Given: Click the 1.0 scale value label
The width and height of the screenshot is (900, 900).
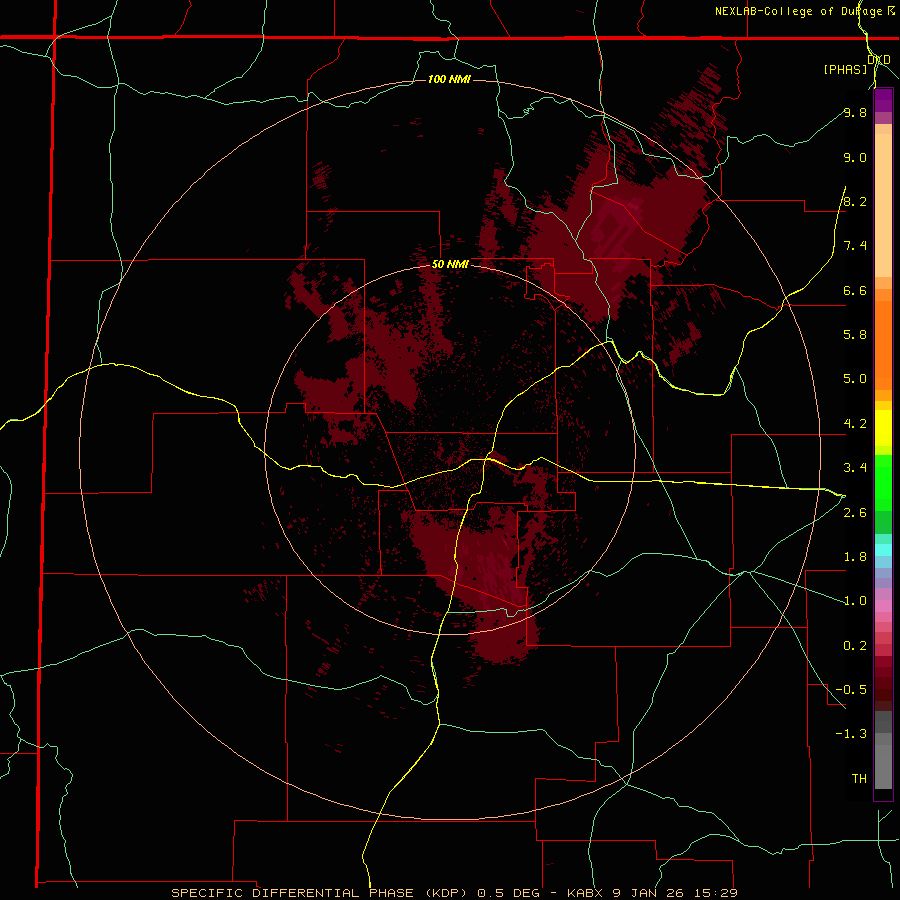Looking at the screenshot, I should [x=855, y=601].
